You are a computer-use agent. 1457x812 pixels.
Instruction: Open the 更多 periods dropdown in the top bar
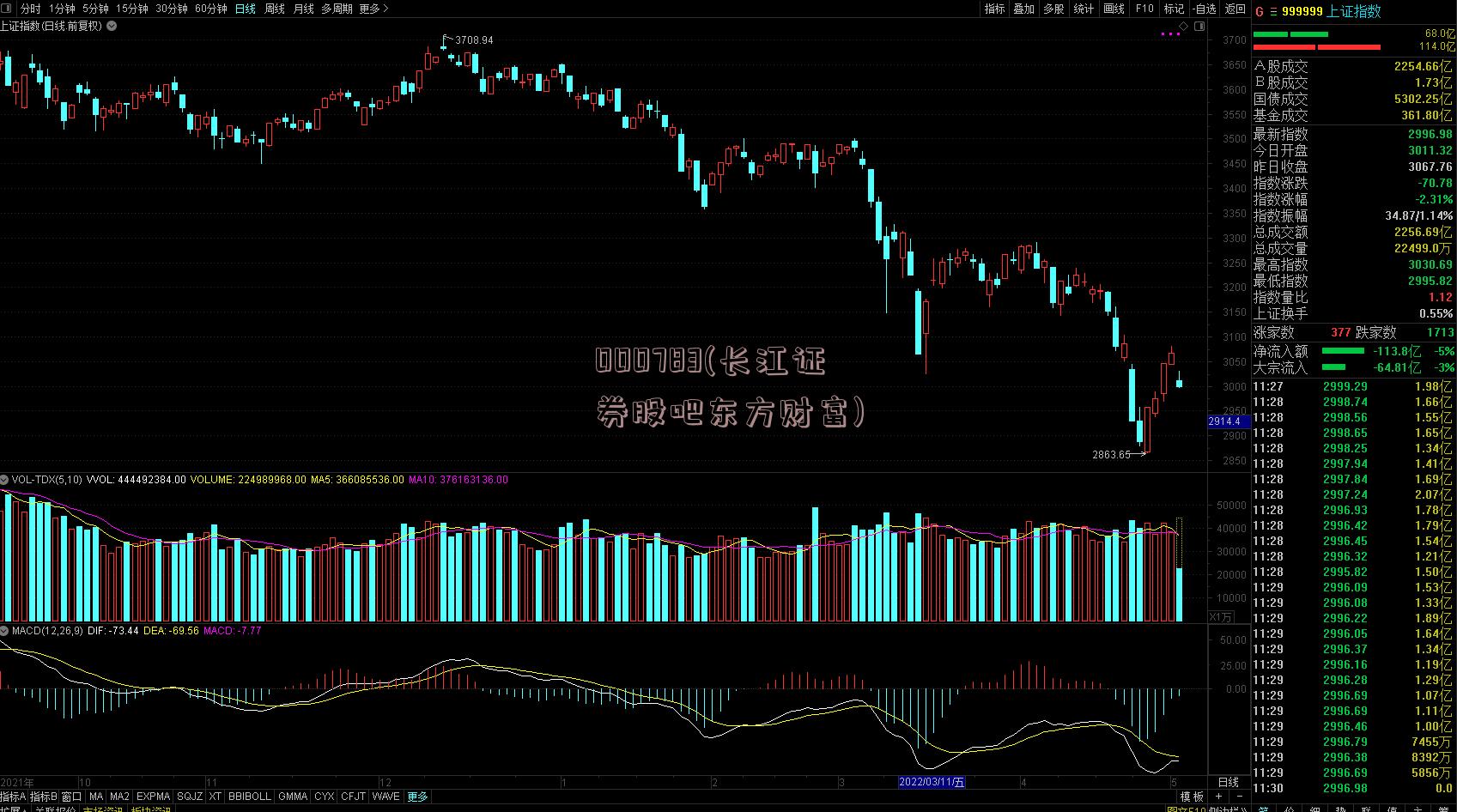pos(373,9)
